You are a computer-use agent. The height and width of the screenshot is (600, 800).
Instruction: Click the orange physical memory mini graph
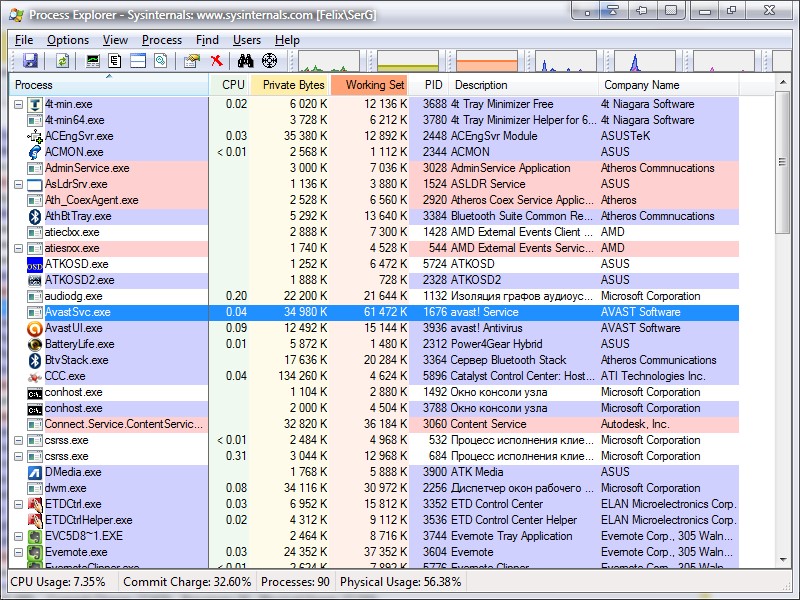(x=487, y=61)
